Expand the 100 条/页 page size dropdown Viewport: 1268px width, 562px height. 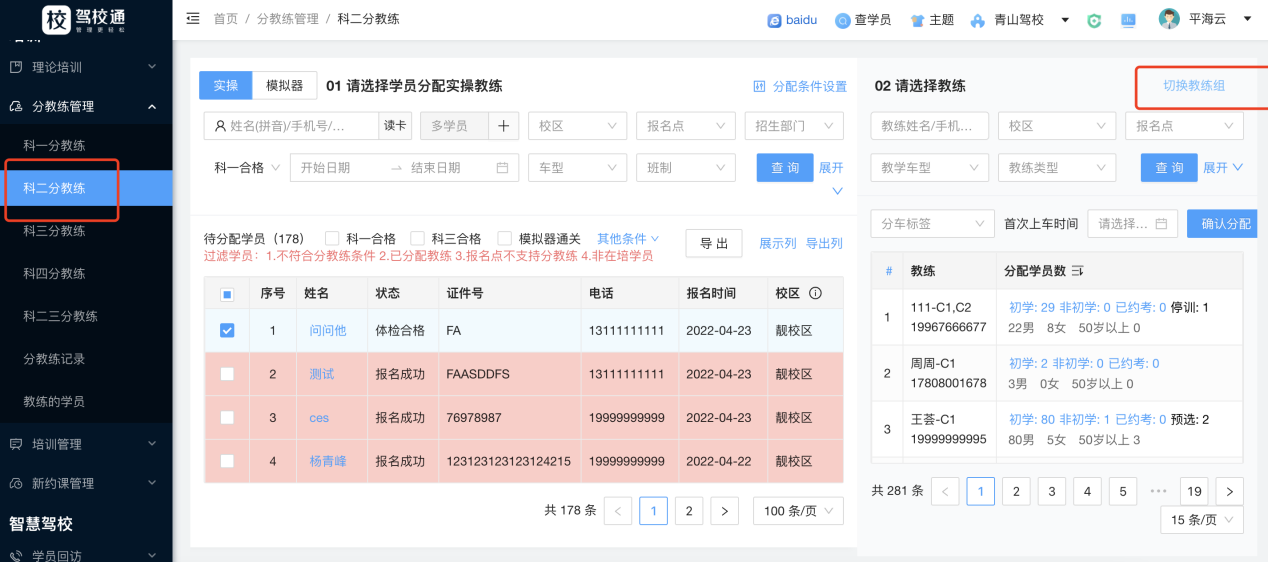(x=797, y=511)
